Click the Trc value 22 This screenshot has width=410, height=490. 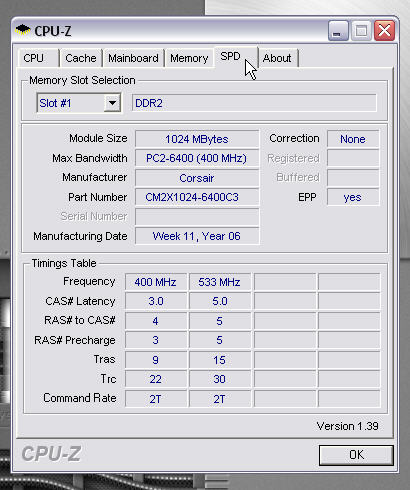click(x=156, y=379)
